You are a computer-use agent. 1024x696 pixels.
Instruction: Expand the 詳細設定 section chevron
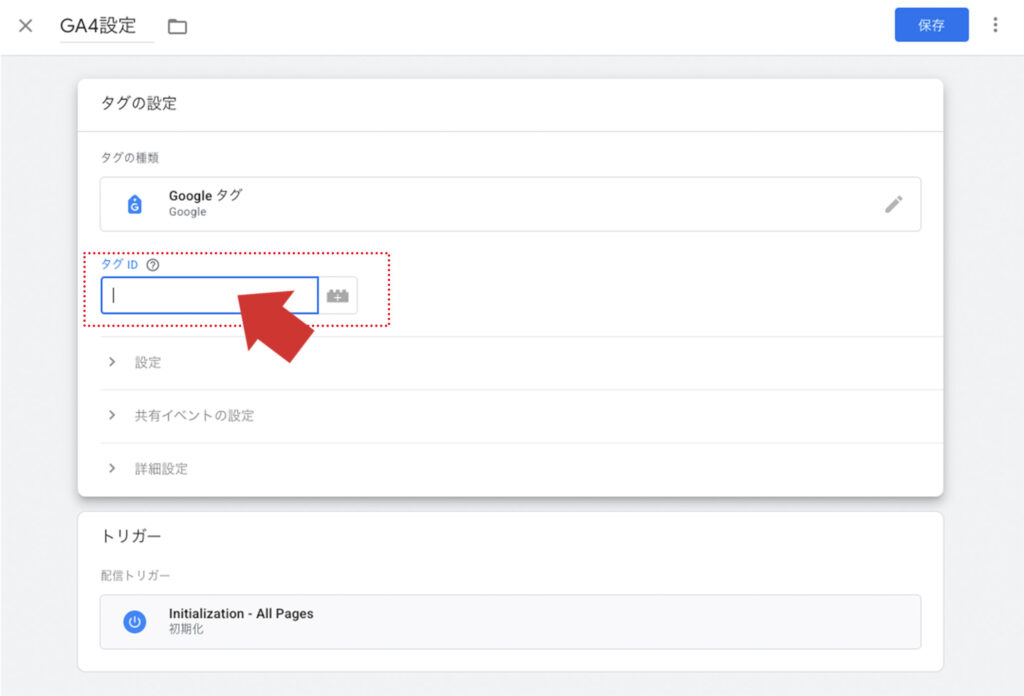point(112,468)
